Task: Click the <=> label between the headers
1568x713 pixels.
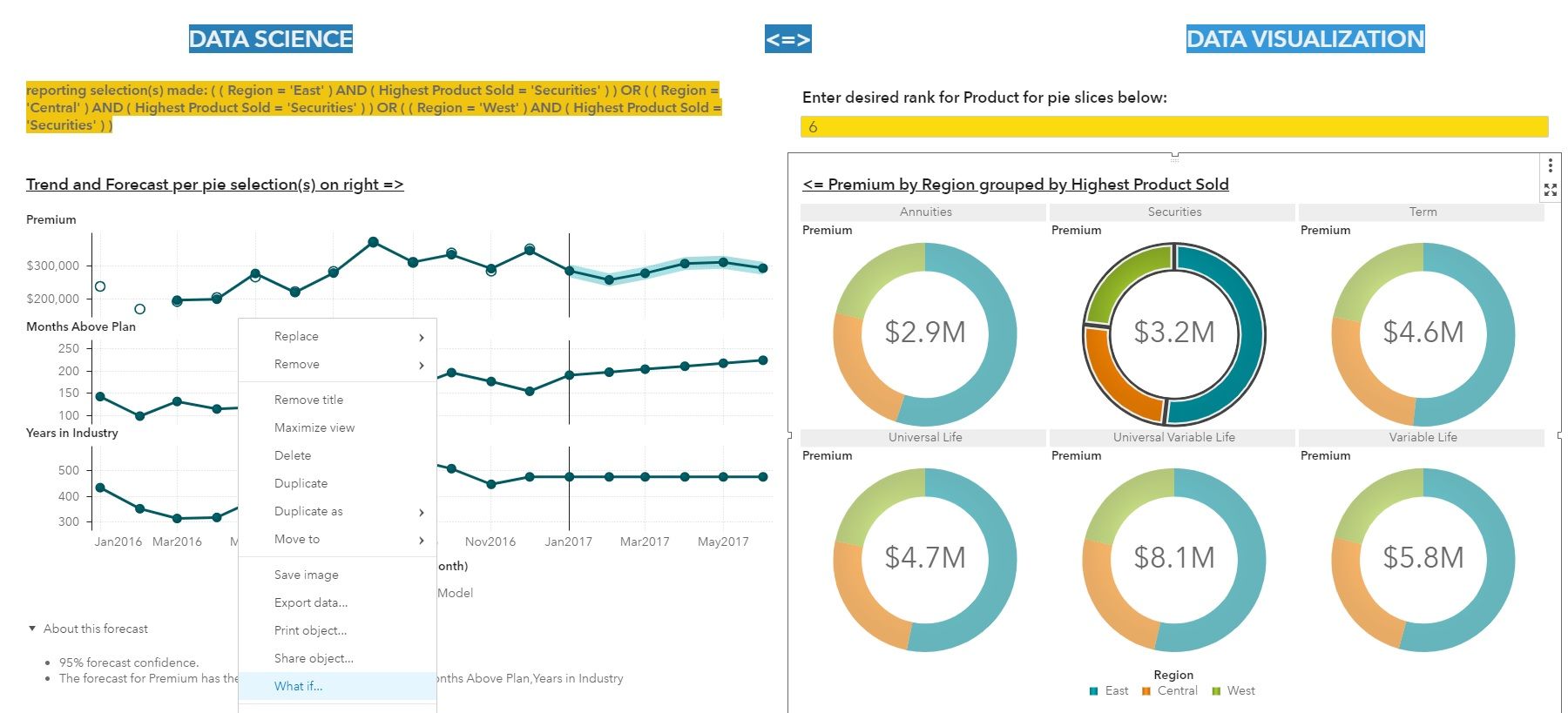Action: [787, 39]
